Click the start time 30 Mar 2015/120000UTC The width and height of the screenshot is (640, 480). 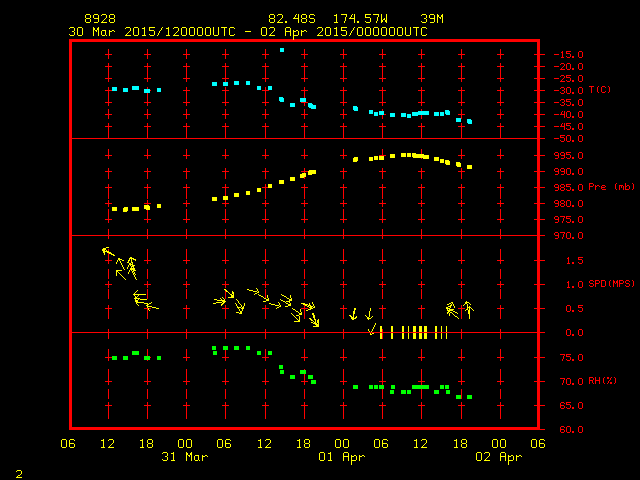[x=152, y=32]
